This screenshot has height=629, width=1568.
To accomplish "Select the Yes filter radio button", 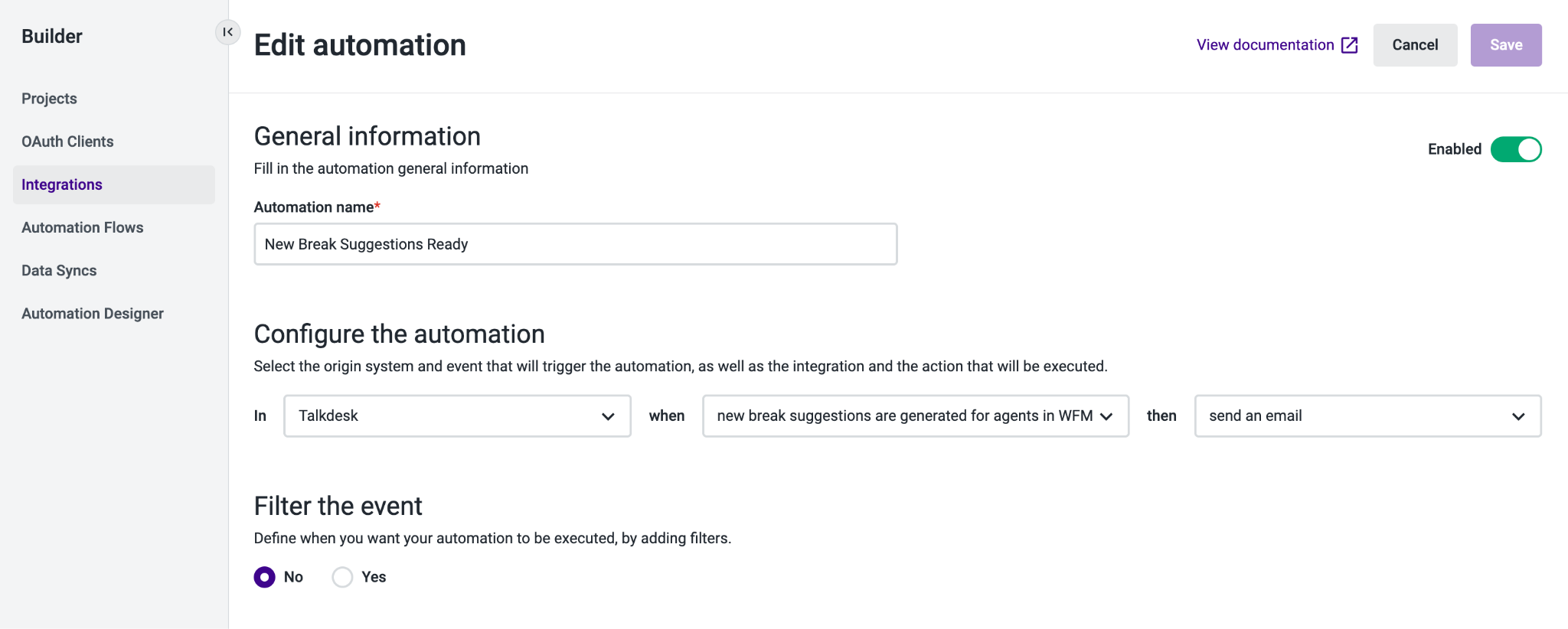I will click(x=342, y=577).
